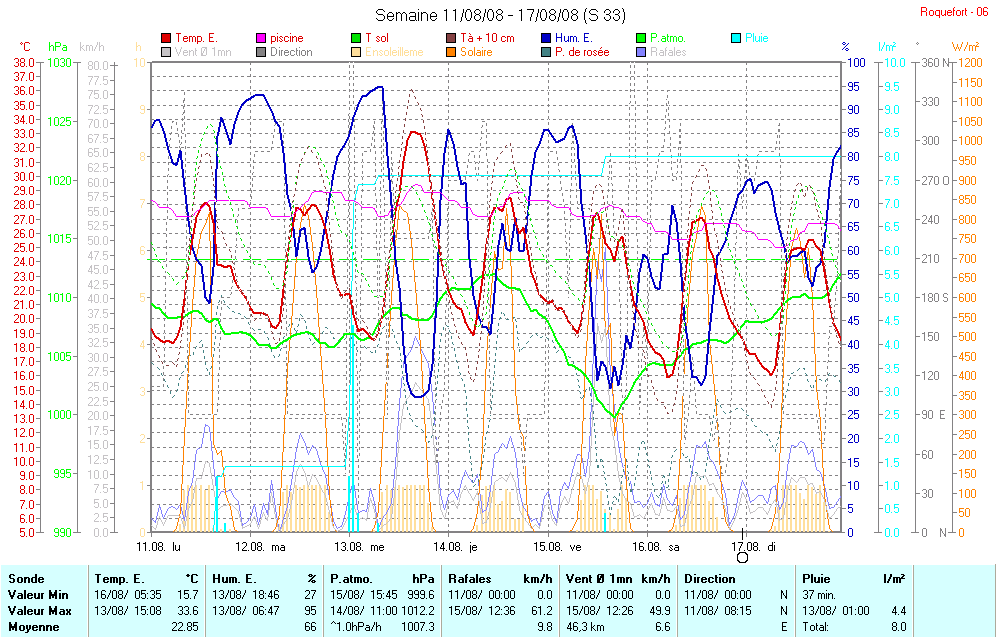Image resolution: width=996 pixels, height=637 pixels.
Task: Click the dark gray Direction legend swatch
Action: tap(261, 52)
